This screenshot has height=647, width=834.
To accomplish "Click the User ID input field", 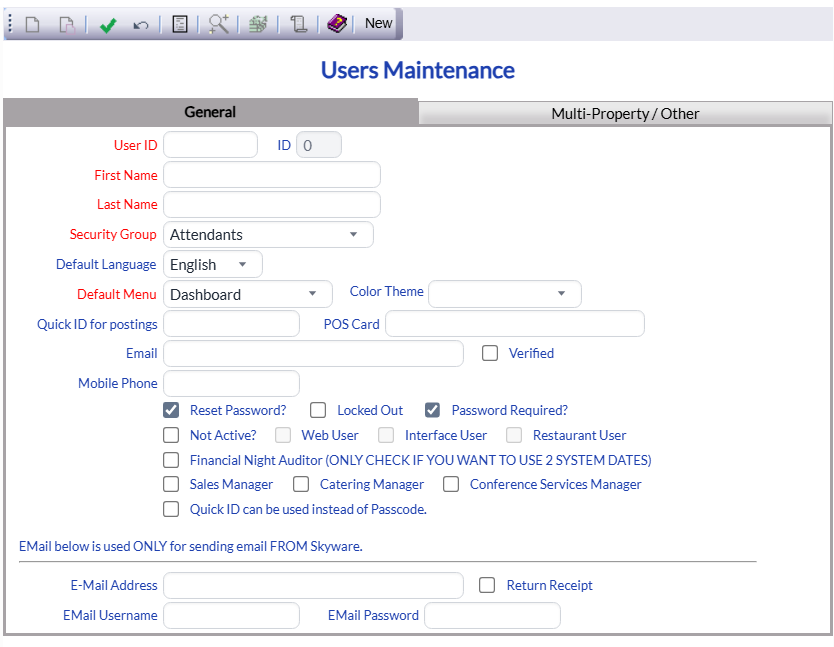I will (x=210, y=145).
